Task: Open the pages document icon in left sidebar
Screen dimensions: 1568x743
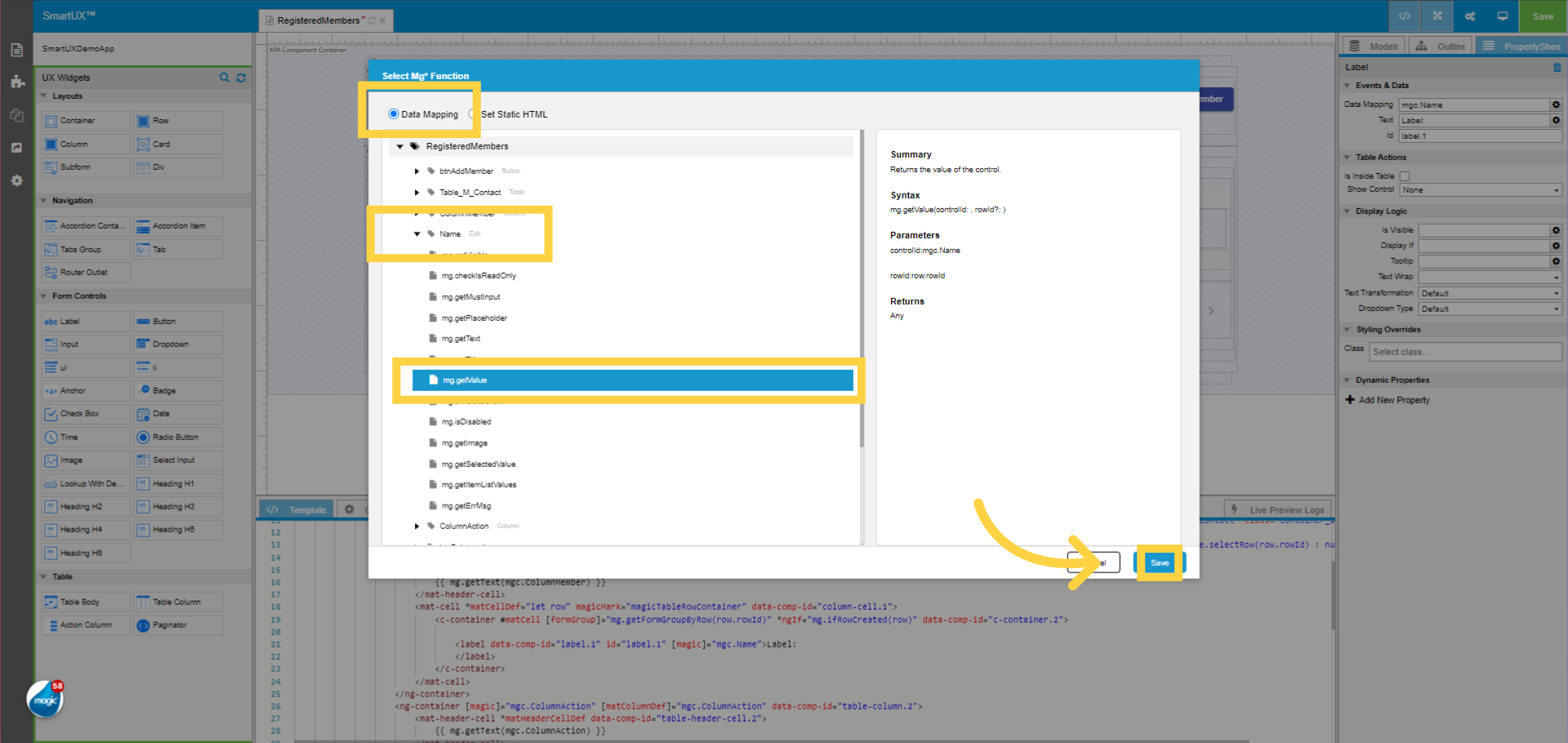Action: 16,50
